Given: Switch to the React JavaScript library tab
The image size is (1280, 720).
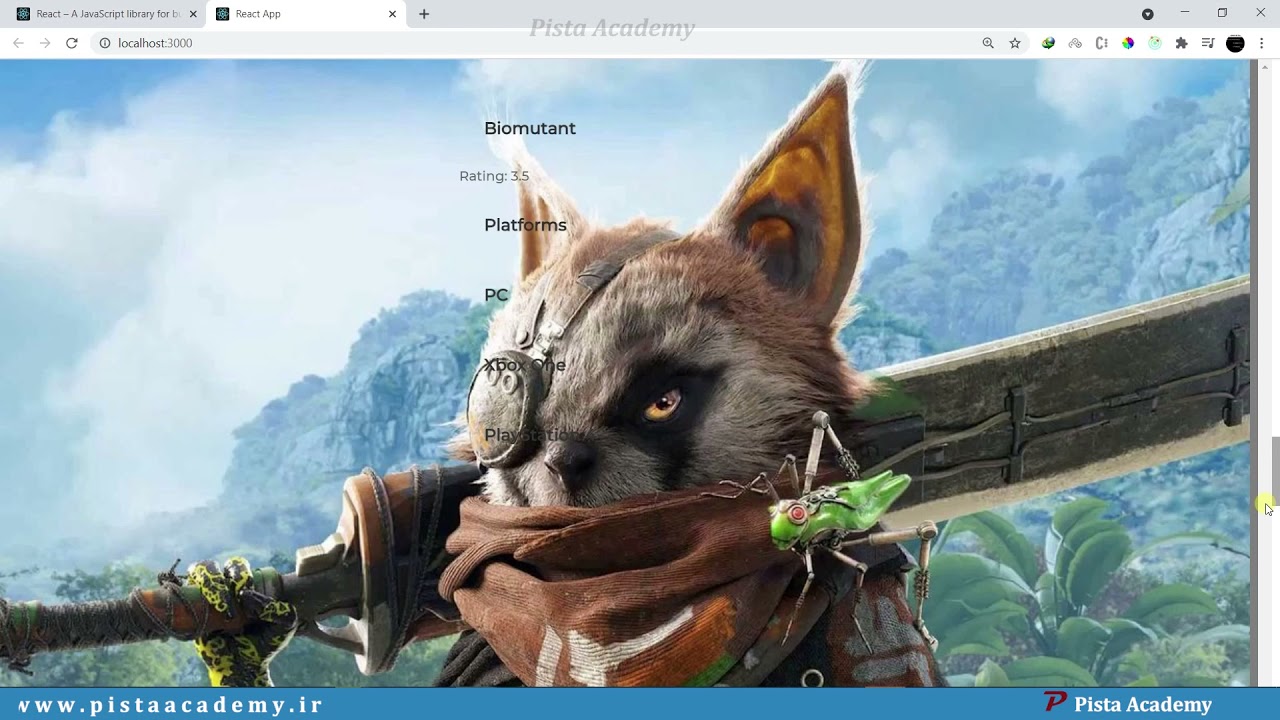Looking at the screenshot, I should (108, 14).
